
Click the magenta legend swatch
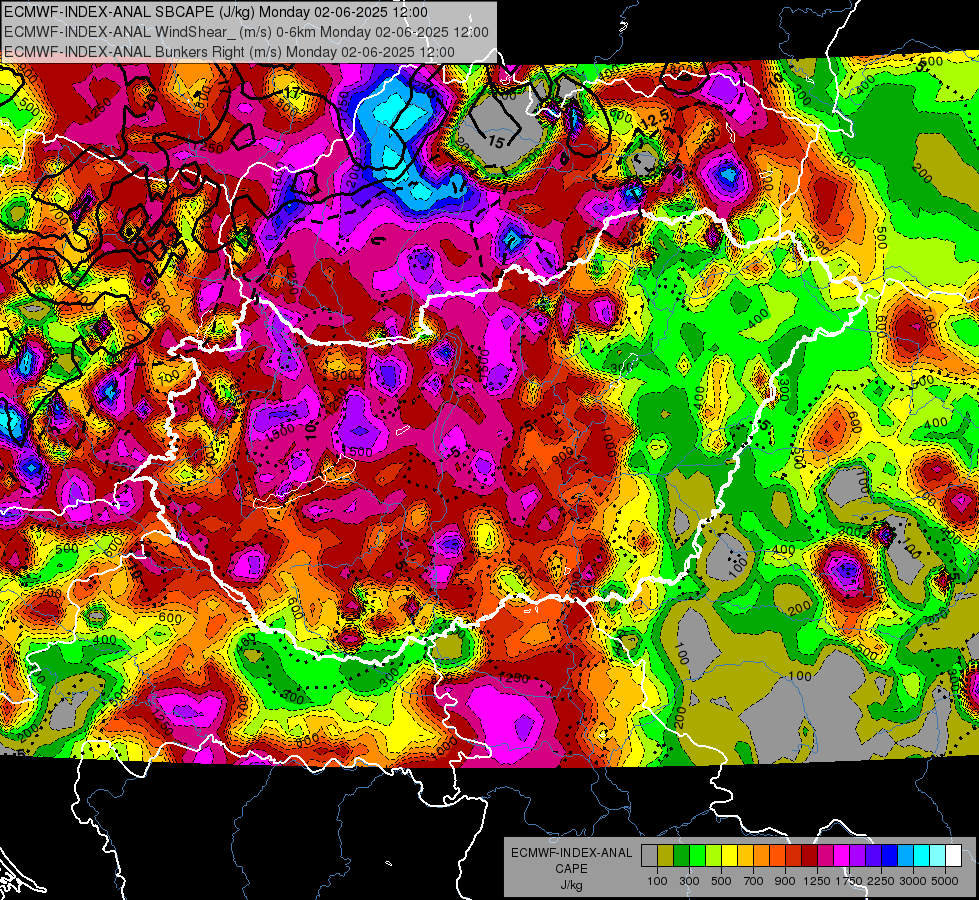842,856
